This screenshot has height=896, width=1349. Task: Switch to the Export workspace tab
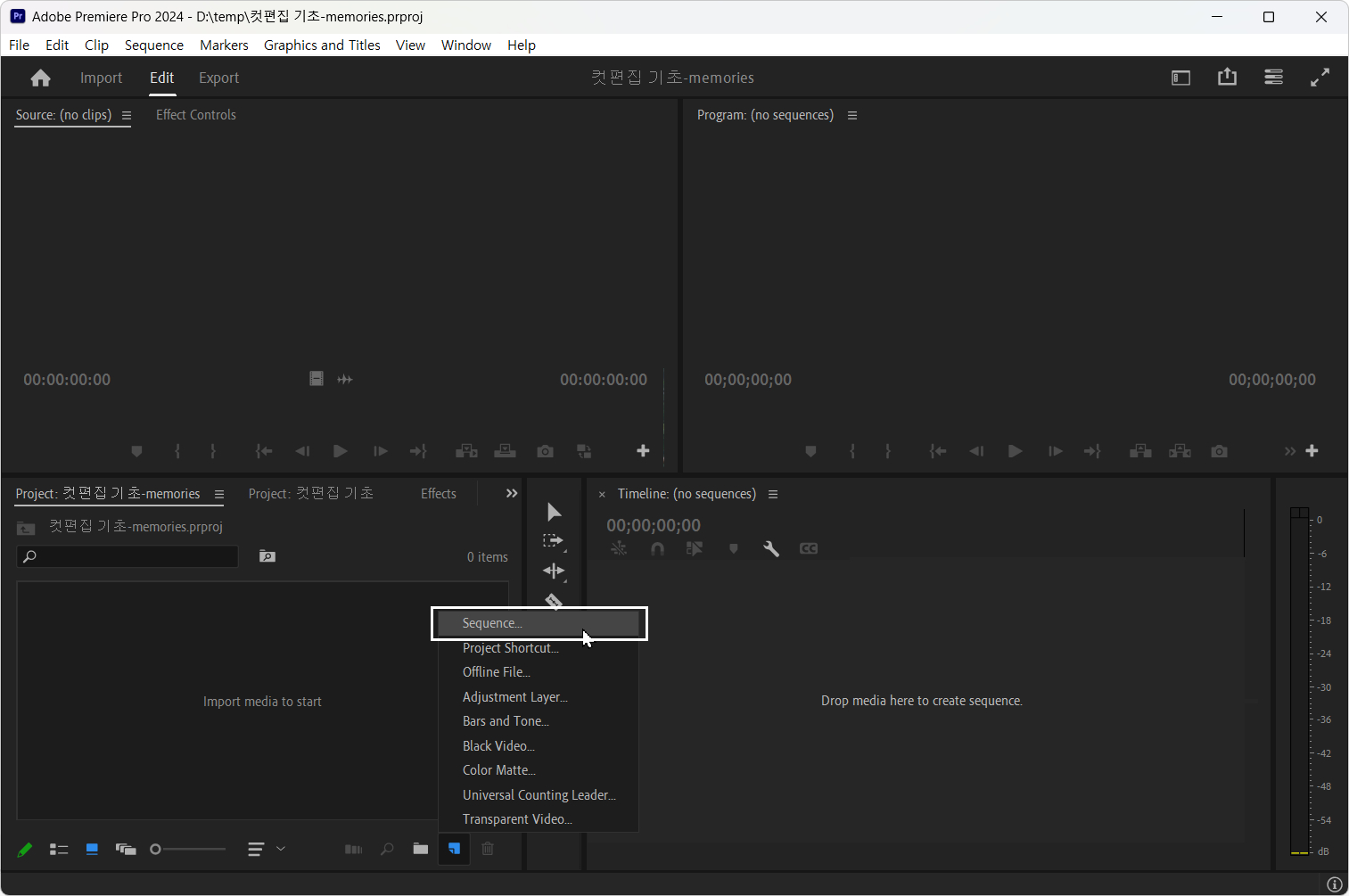click(218, 78)
